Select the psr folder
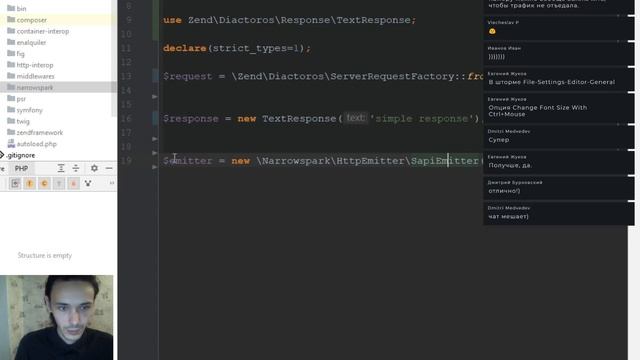 (x=21, y=99)
